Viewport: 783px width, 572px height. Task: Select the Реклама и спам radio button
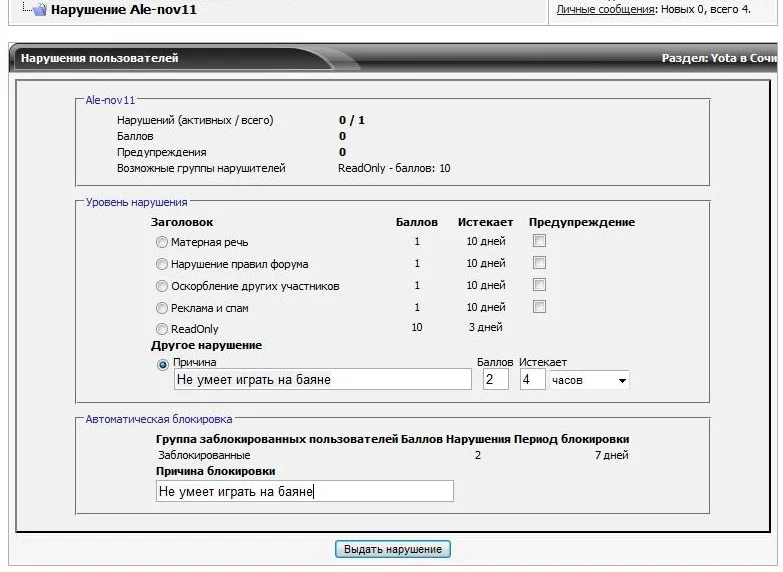point(162,308)
